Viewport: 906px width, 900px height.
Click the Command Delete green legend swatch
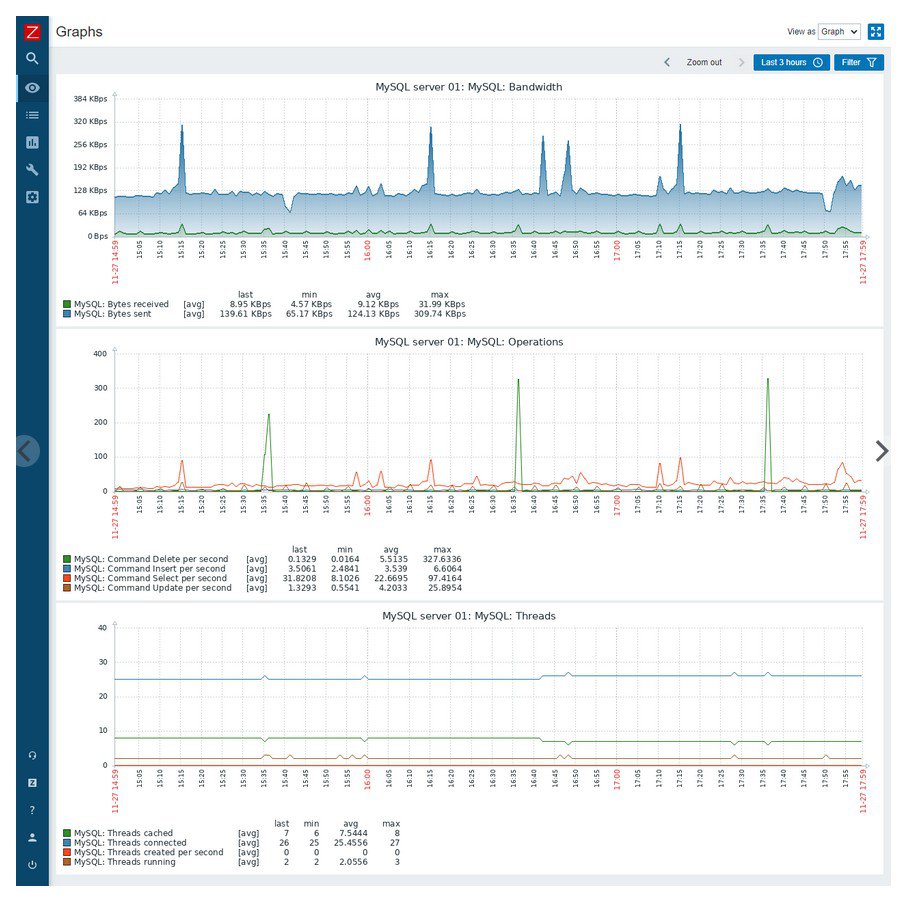[x=67, y=559]
